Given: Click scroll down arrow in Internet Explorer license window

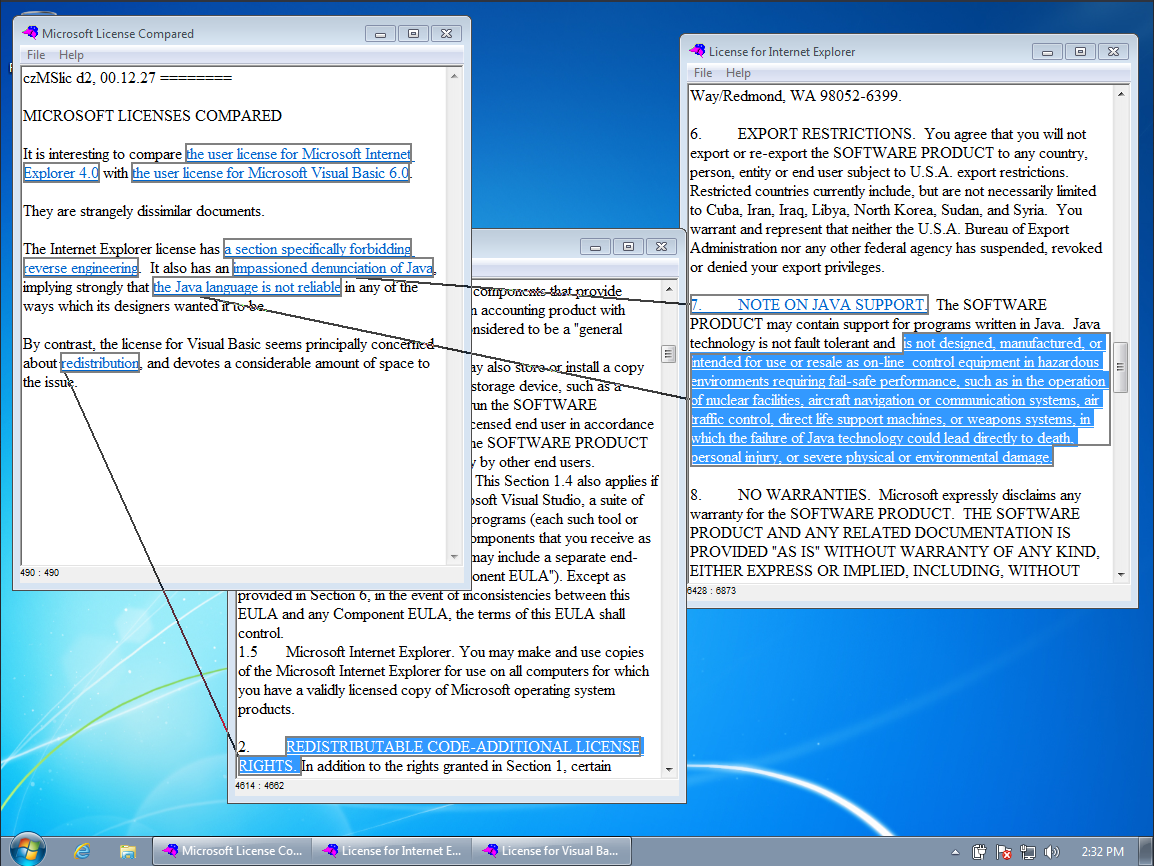Looking at the screenshot, I should click(1121, 575).
